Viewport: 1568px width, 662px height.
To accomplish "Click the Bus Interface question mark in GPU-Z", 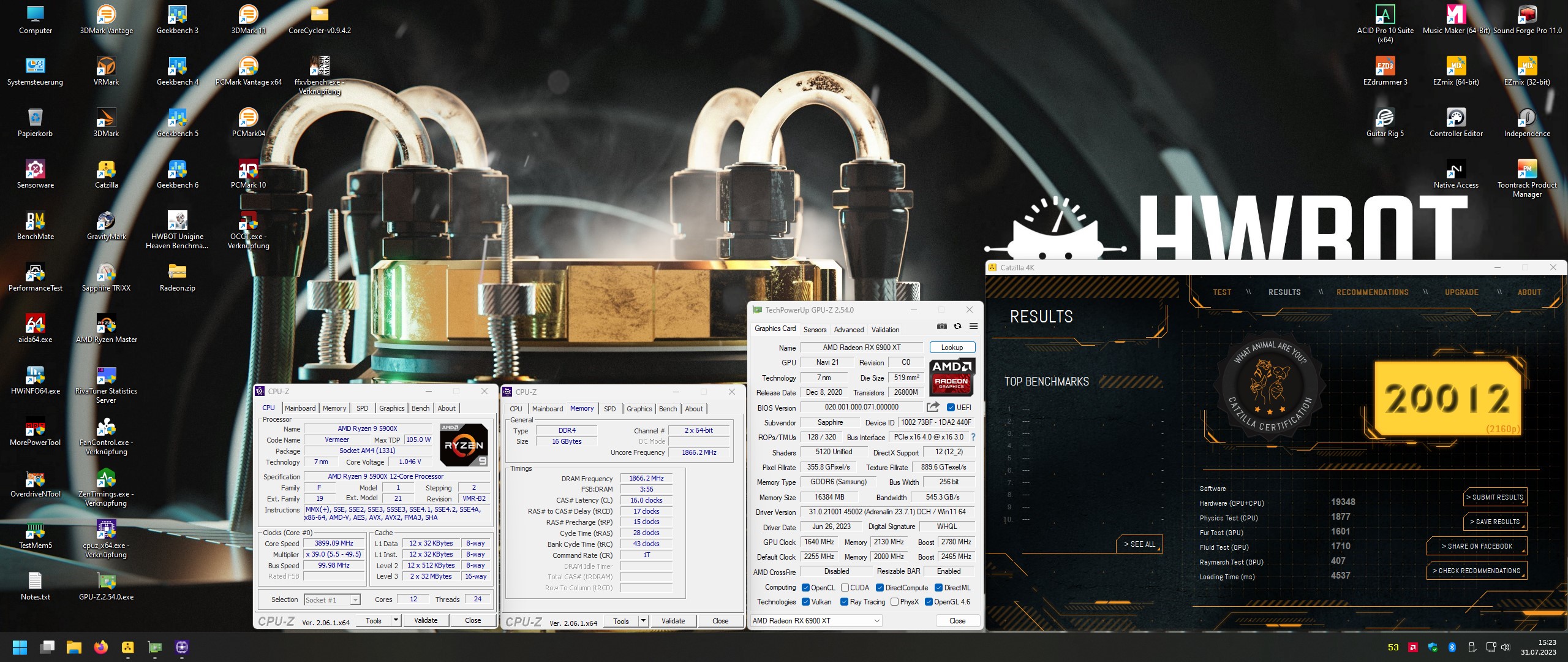I will tap(973, 437).
